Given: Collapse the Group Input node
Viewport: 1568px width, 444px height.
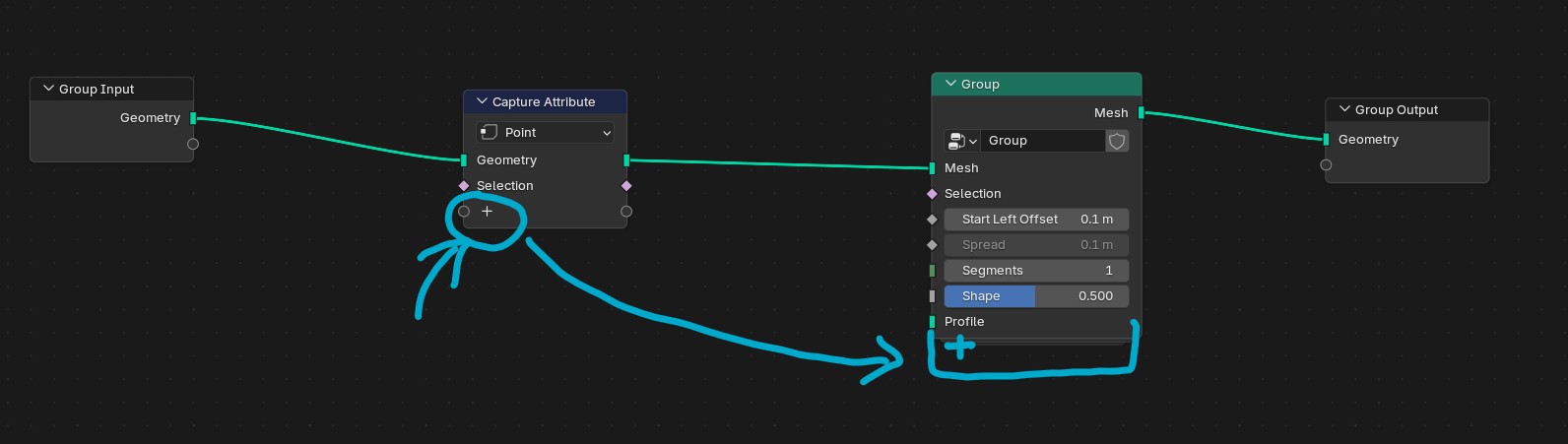Looking at the screenshot, I should point(48,89).
